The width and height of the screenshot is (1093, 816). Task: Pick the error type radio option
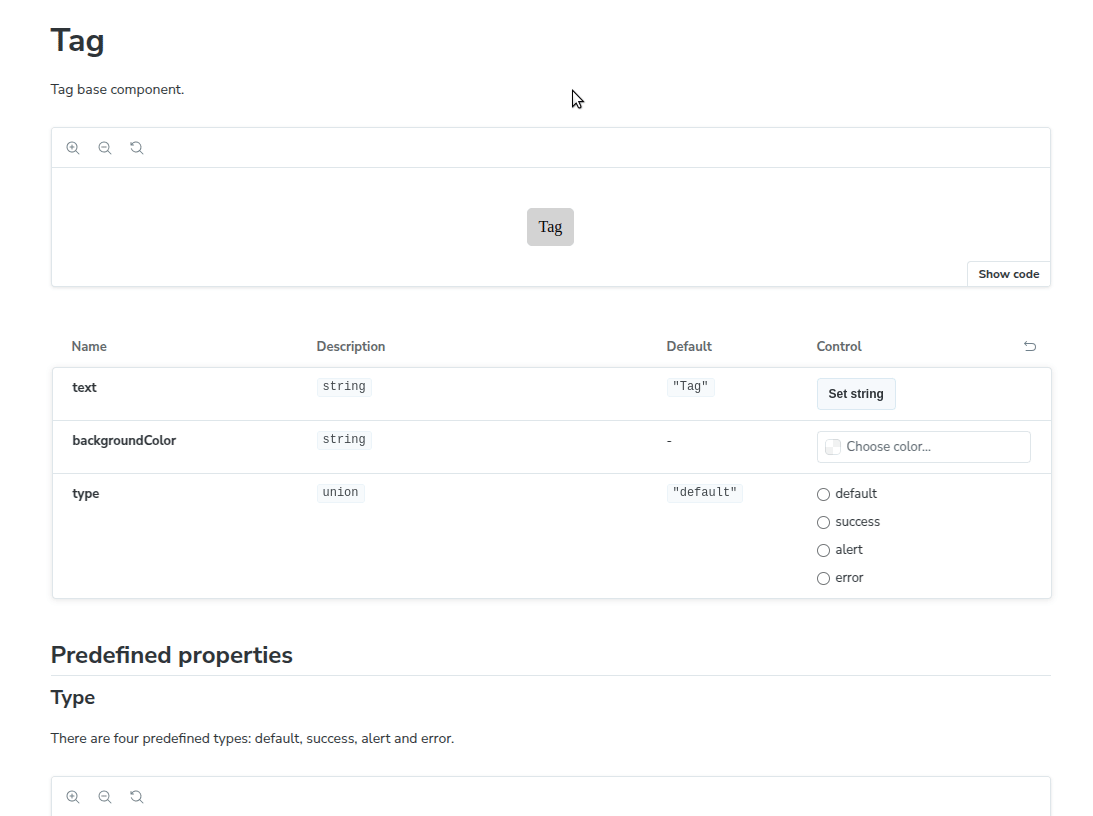point(824,578)
